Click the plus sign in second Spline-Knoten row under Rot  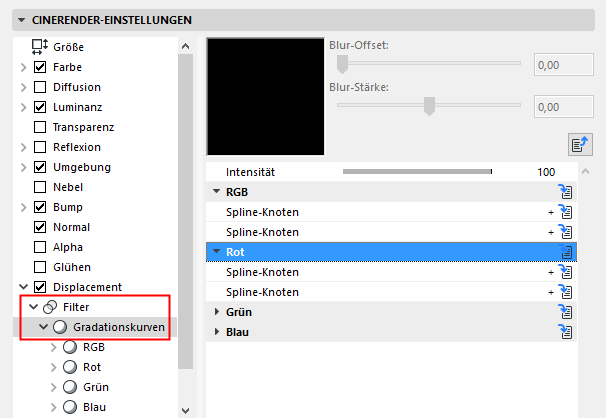(551, 293)
